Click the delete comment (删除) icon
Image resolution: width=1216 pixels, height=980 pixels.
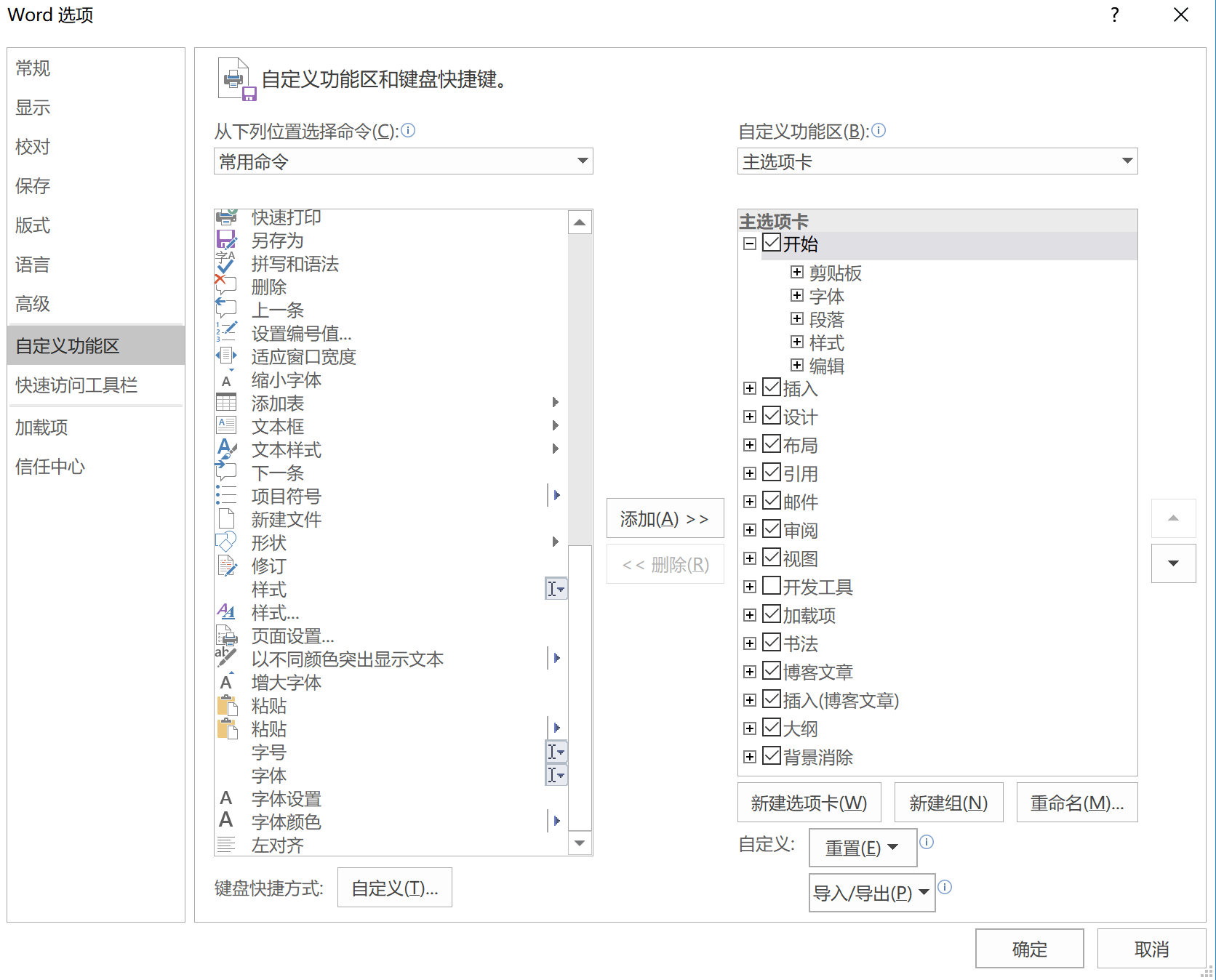(x=226, y=286)
